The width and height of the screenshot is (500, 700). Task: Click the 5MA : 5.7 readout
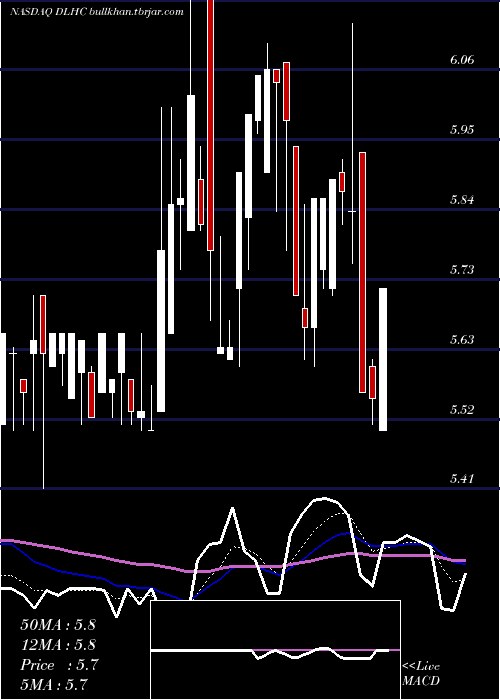(x=54, y=684)
